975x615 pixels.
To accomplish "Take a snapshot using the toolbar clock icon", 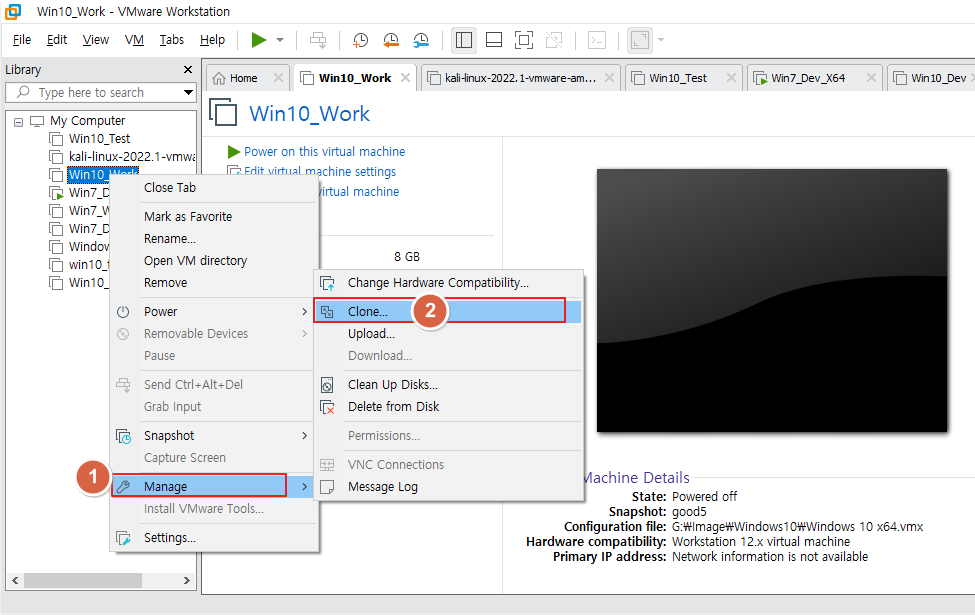I will (360, 40).
